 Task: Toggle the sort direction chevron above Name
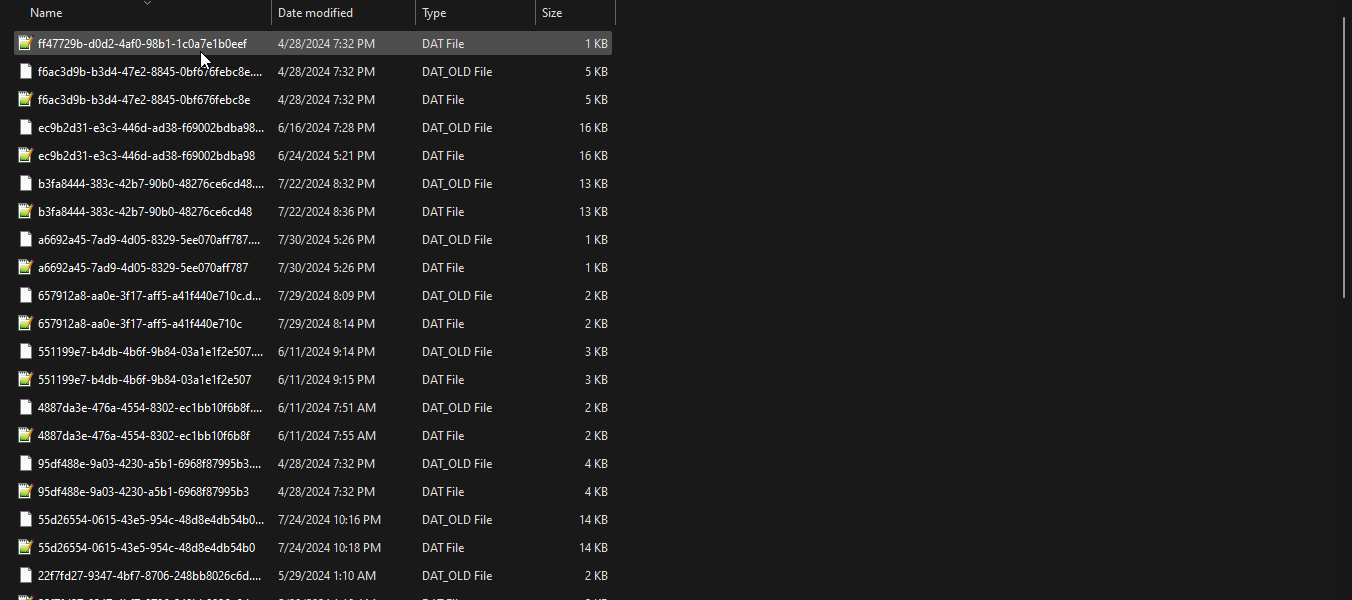(x=147, y=4)
